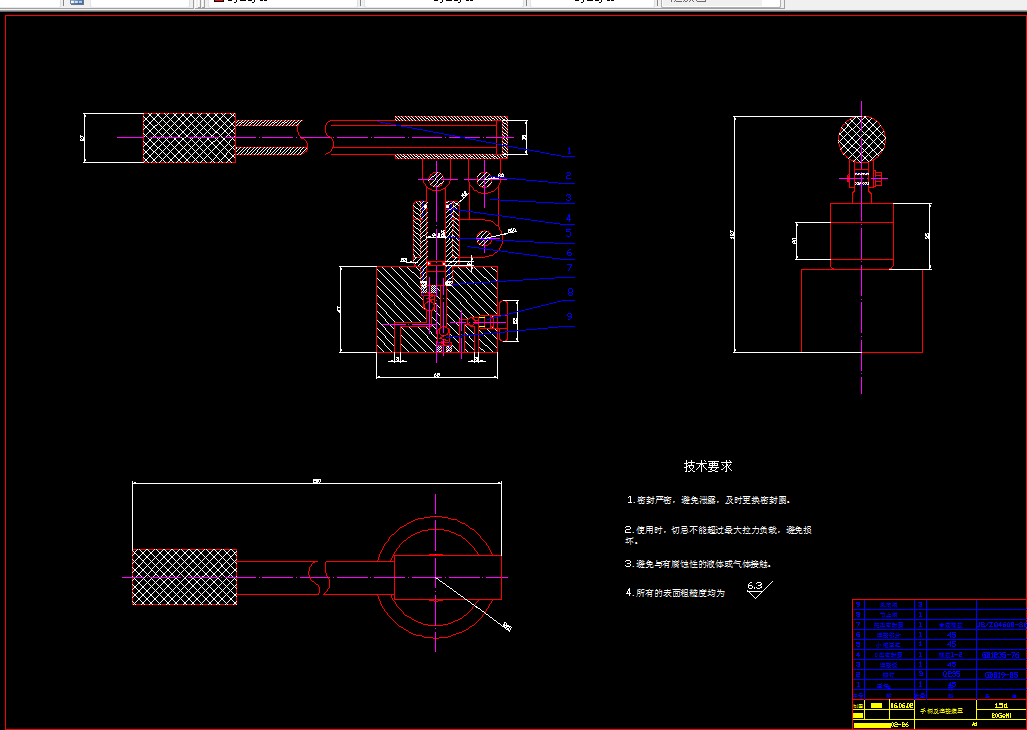
Task: Click leader callout number 3 beside section view
Action: [569, 197]
